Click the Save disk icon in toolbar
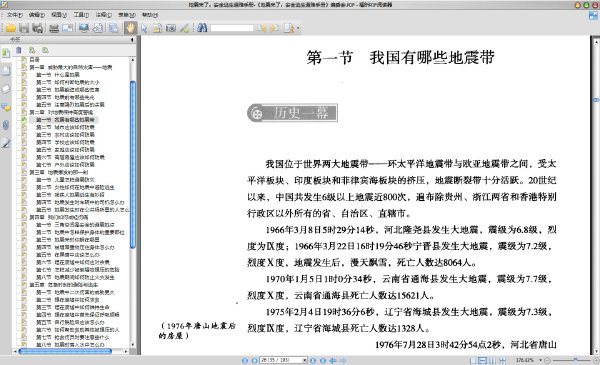 pos(24,28)
